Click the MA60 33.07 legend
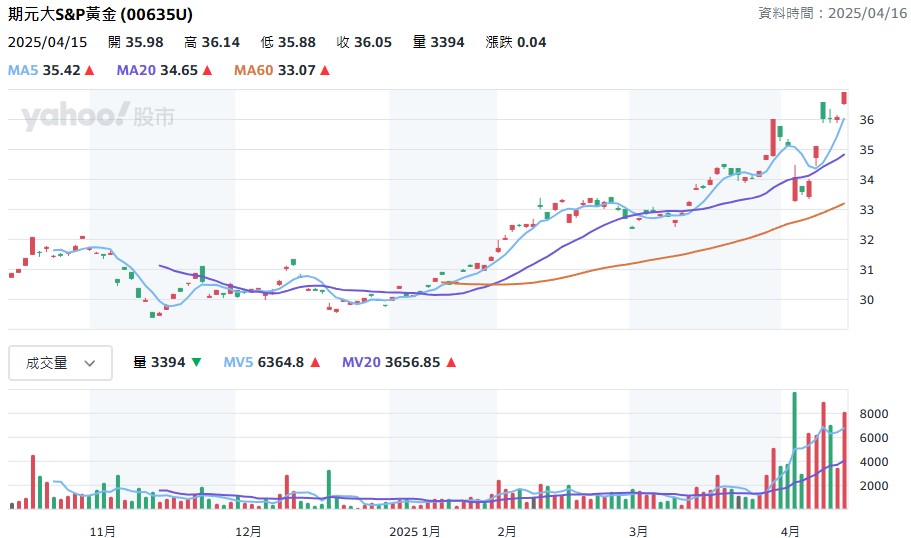This screenshot has width=911, height=538. click(x=275, y=70)
